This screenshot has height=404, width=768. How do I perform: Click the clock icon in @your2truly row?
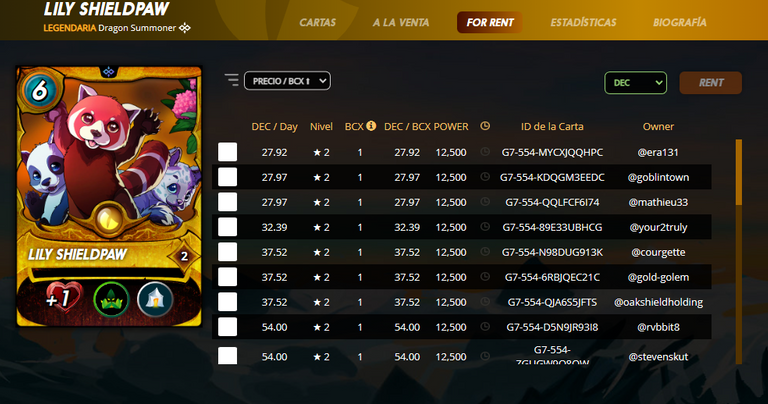pos(485,227)
